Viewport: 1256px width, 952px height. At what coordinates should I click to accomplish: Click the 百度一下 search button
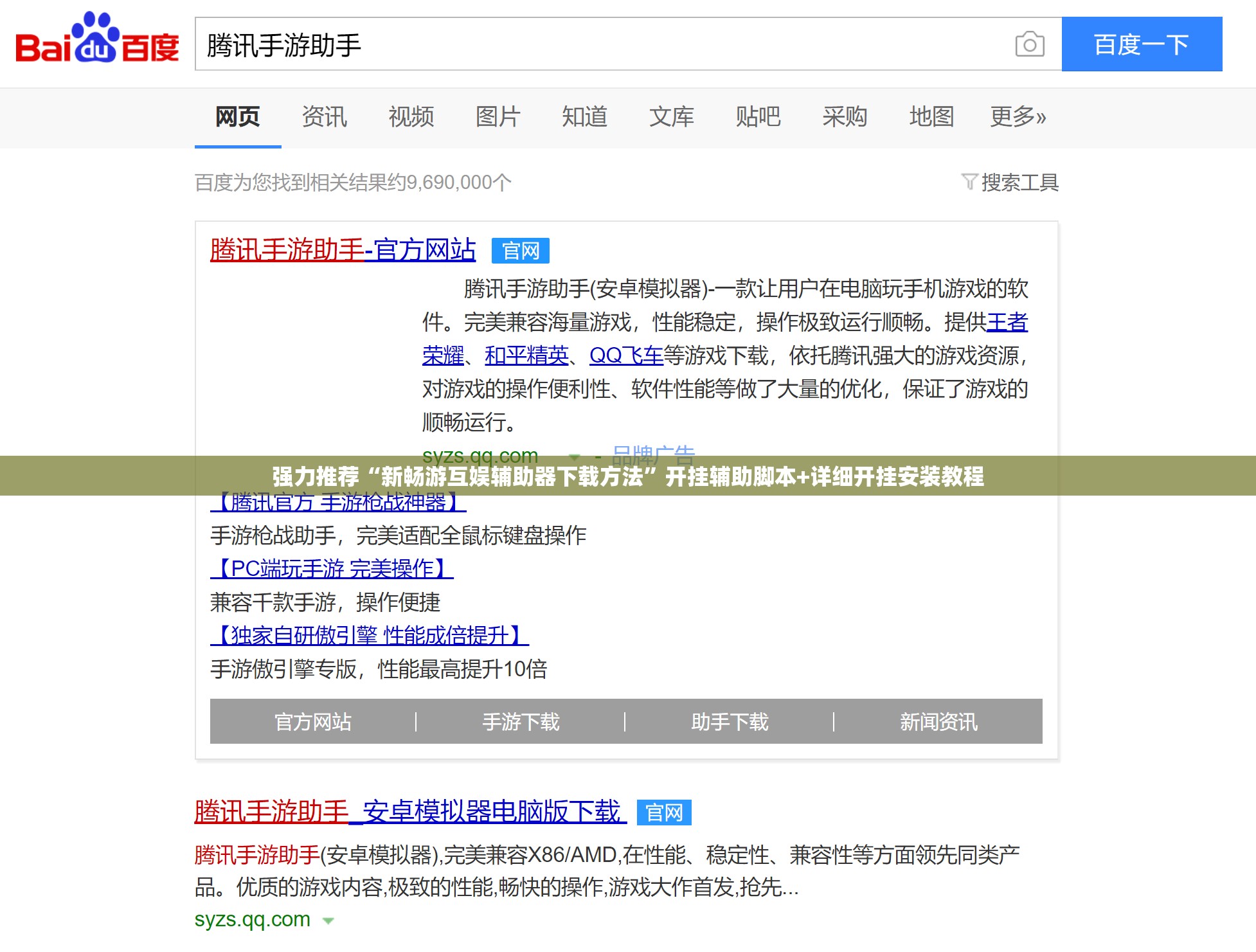[1142, 44]
